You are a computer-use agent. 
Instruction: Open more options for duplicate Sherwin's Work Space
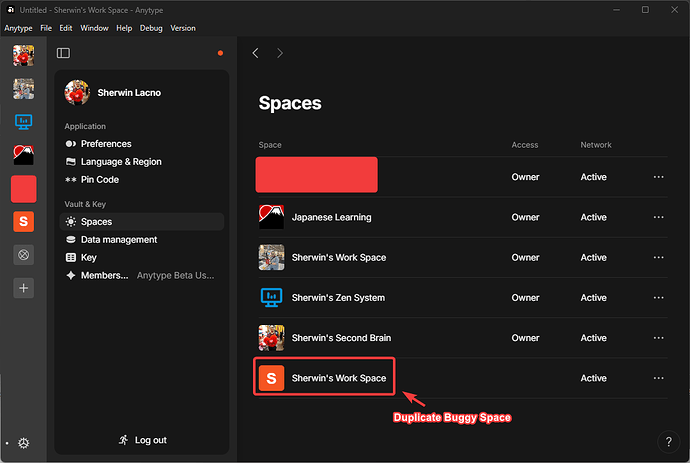[658, 378]
